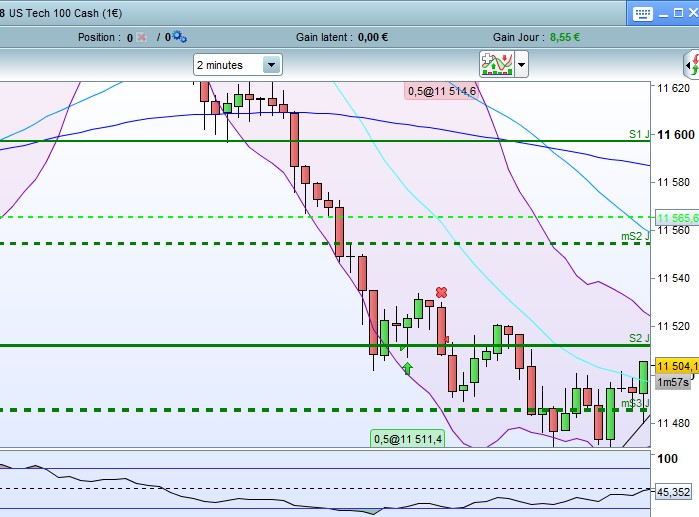Click the red X next to Position value
This screenshot has width=699, height=517.
[141, 37]
